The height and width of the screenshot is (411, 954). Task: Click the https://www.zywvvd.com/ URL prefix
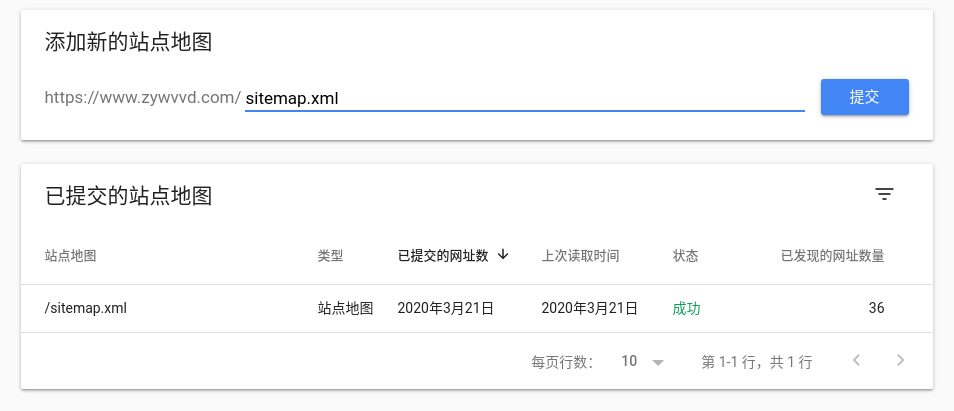tap(143, 98)
